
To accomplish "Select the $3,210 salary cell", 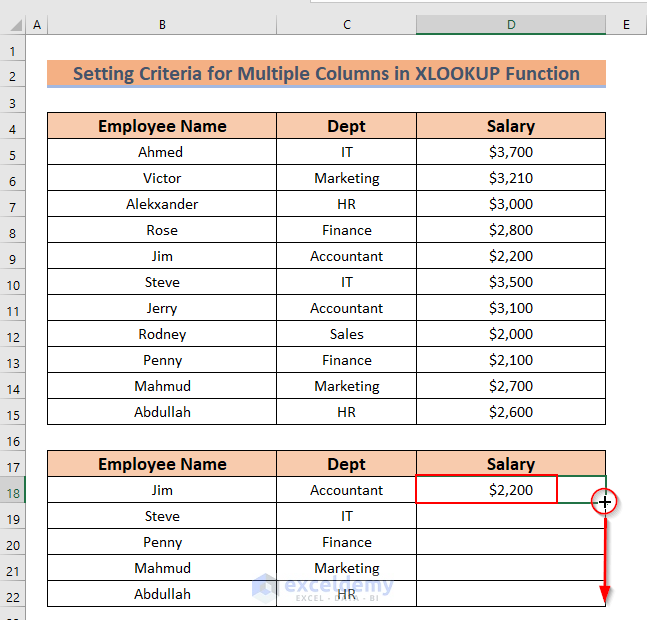I will pos(511,178).
